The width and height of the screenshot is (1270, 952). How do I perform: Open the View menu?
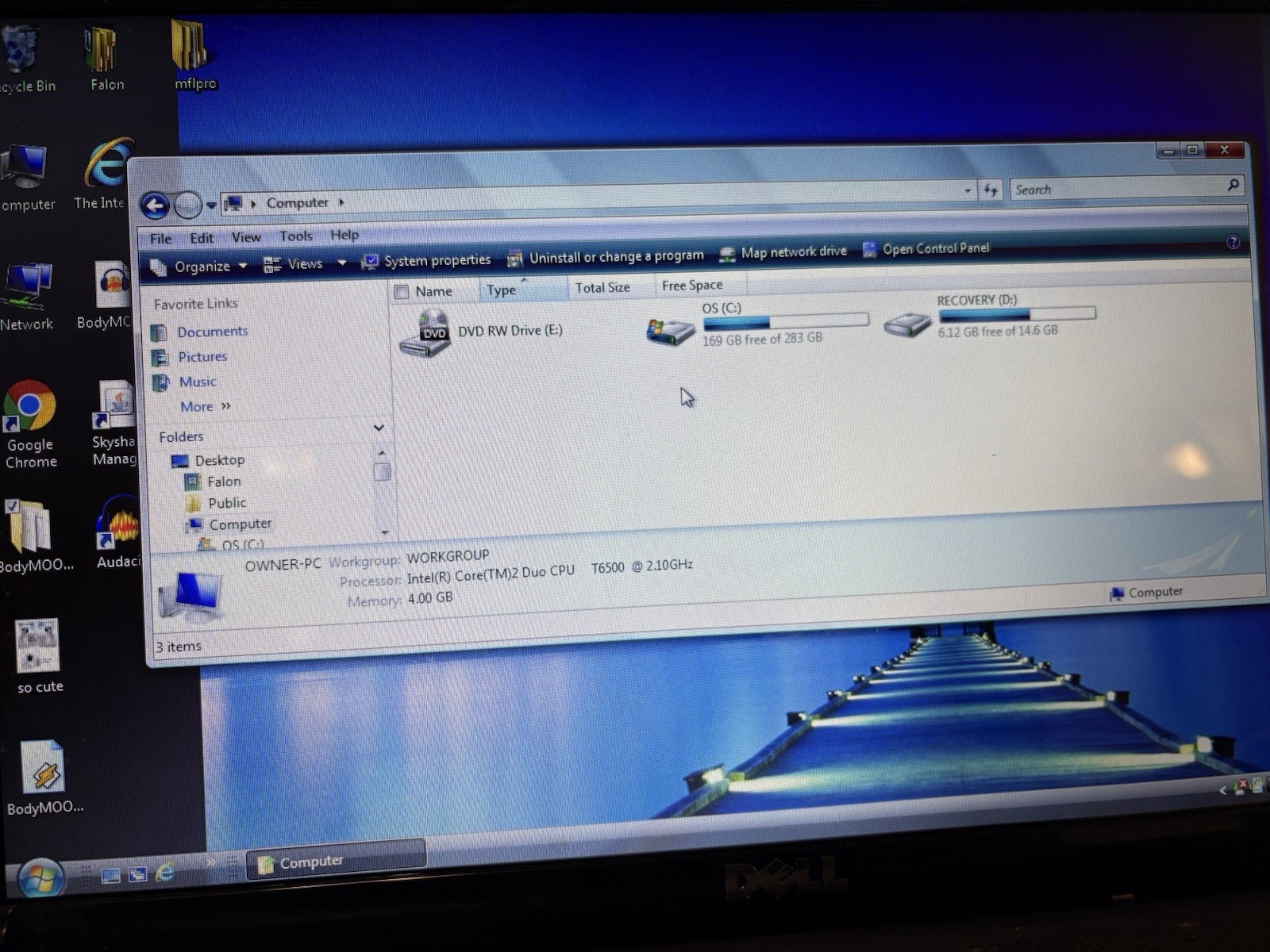tap(246, 237)
